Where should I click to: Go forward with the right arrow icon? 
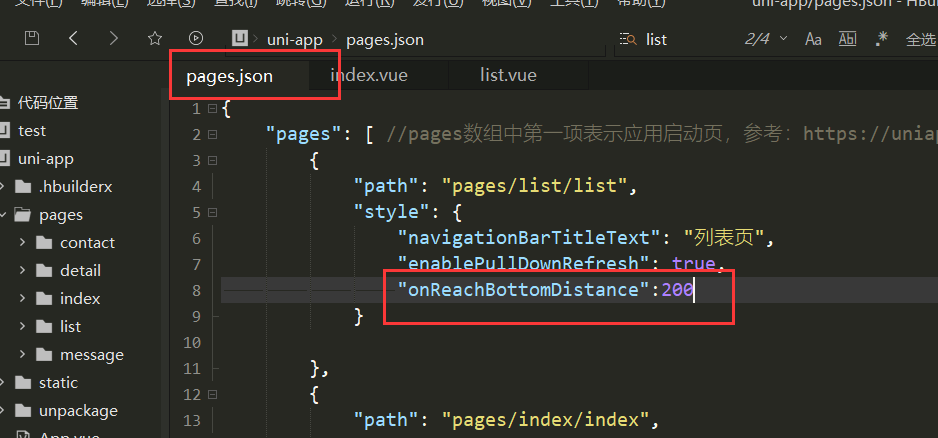click(x=114, y=39)
